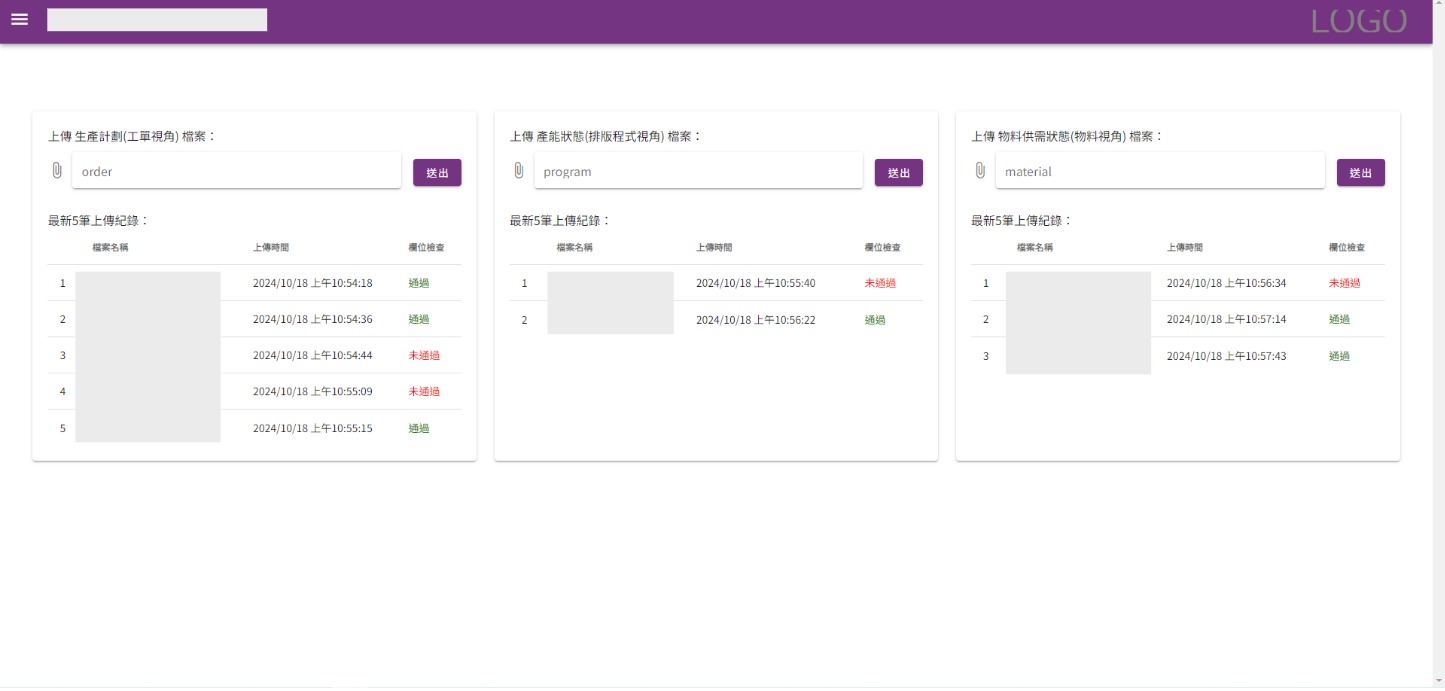Viewport: 1445px width, 691px height.
Task: Open the hamburger navigation menu
Action: click(x=19, y=20)
